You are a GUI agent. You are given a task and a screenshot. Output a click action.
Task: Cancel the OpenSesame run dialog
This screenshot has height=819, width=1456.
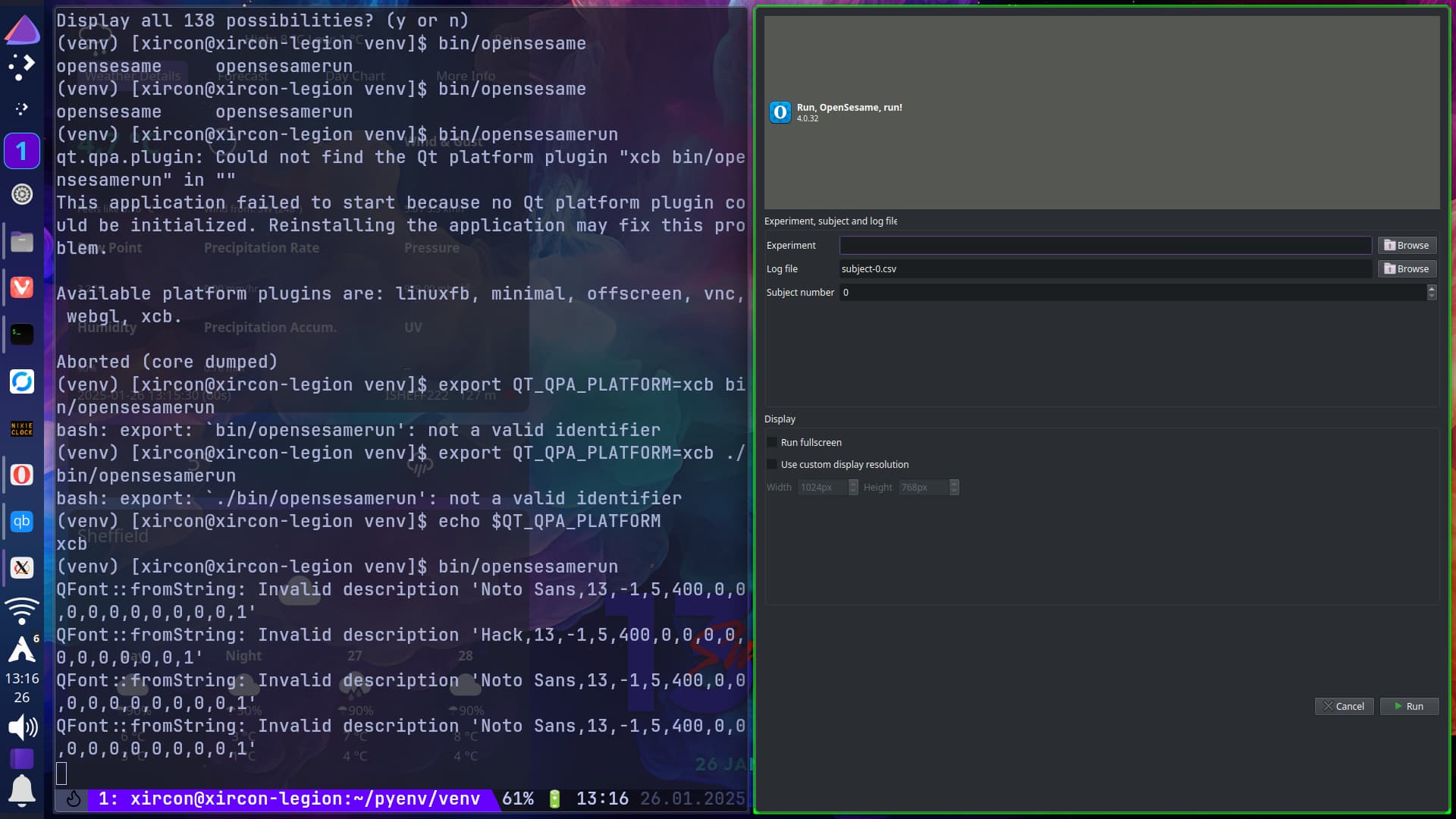point(1344,706)
